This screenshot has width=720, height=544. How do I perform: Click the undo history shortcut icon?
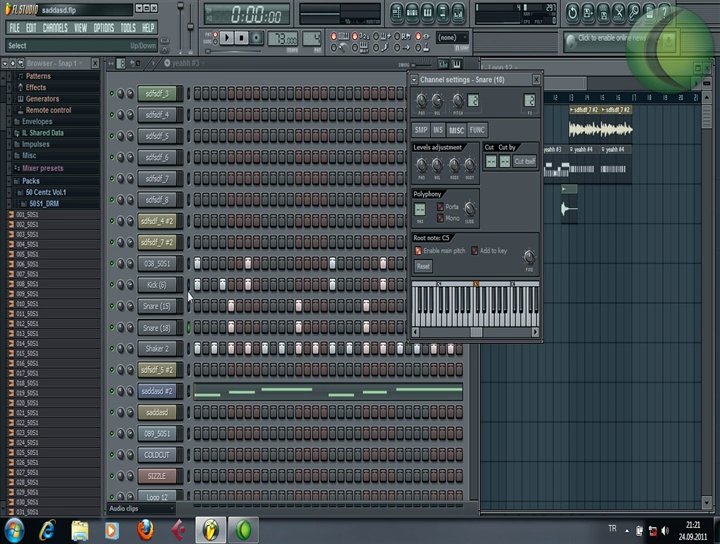pos(572,13)
